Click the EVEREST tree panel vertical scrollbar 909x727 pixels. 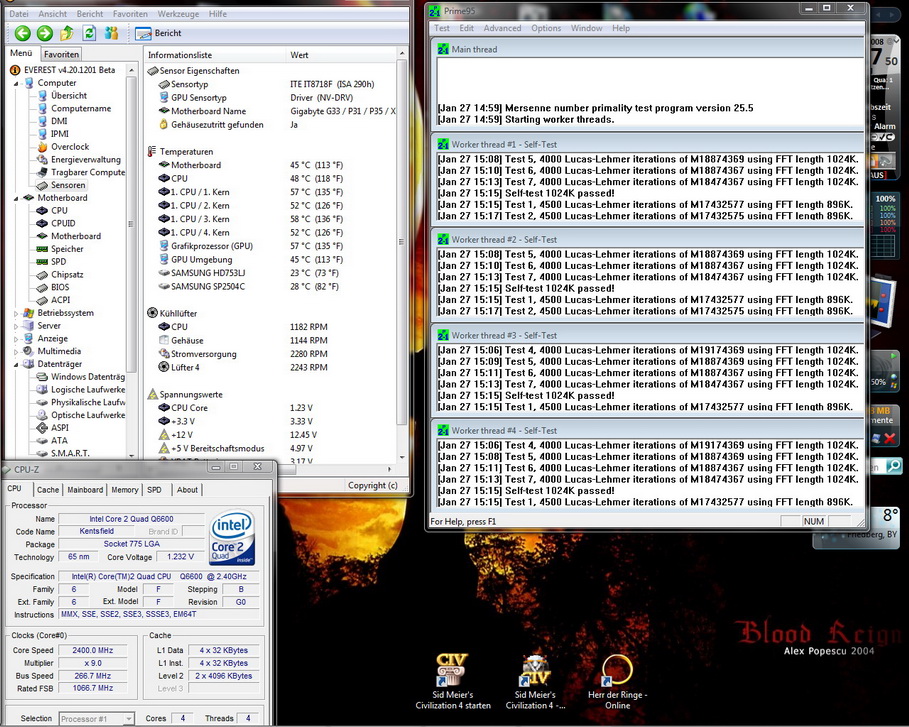(x=131, y=261)
